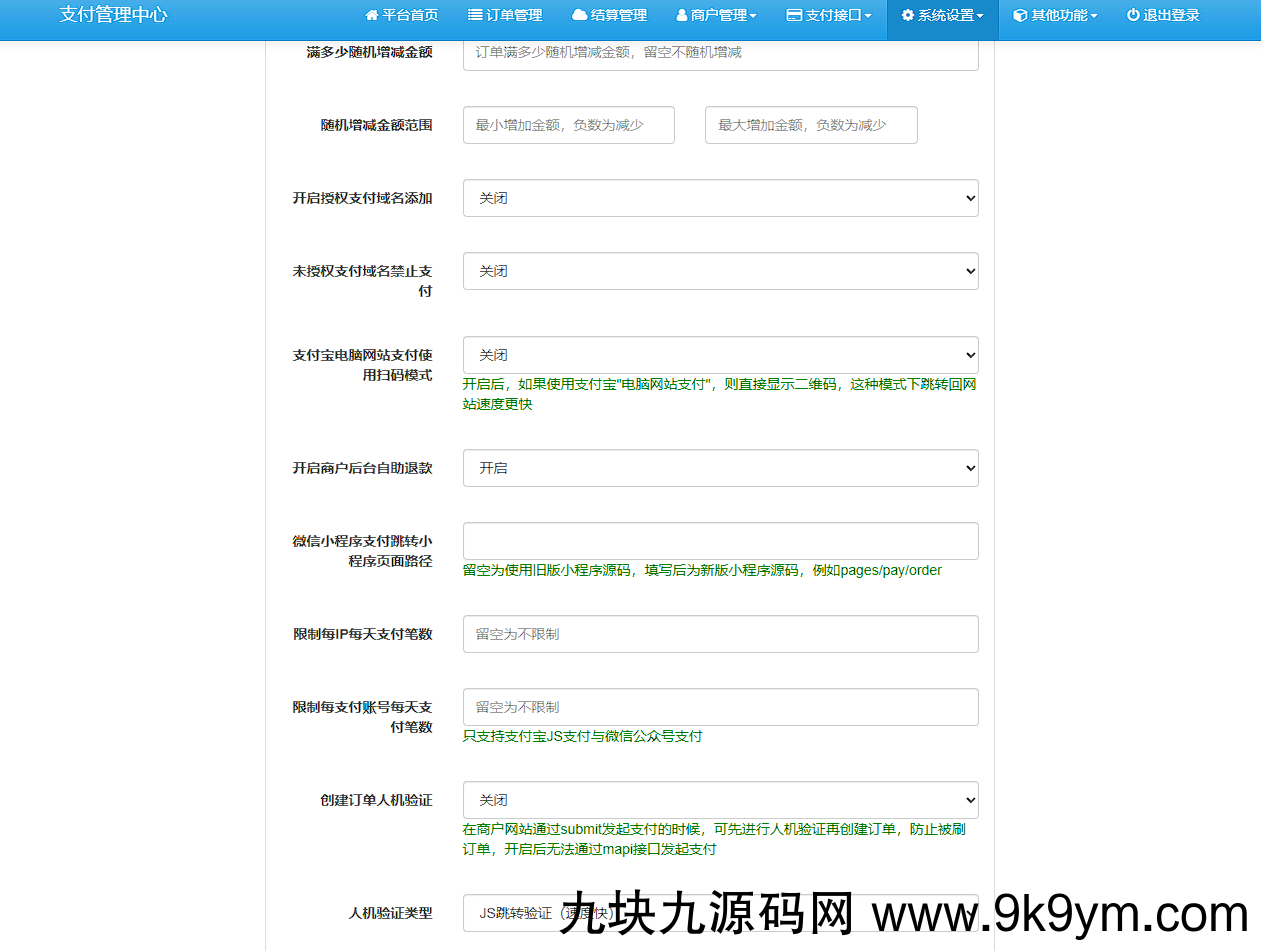Click the list icon beside 订单管理

(475, 16)
